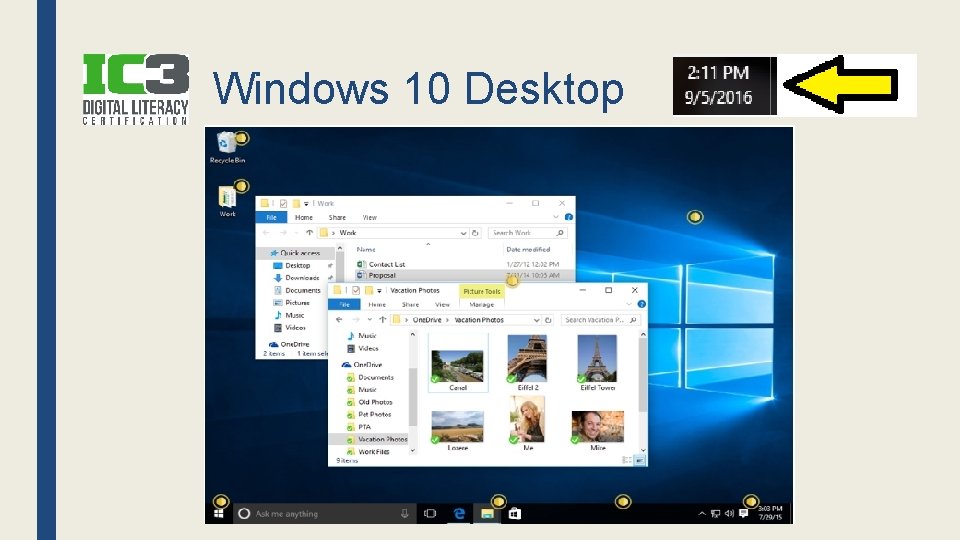Click the File Explorer taskbar icon
Viewport: 960px width, 540px height.
(487, 514)
